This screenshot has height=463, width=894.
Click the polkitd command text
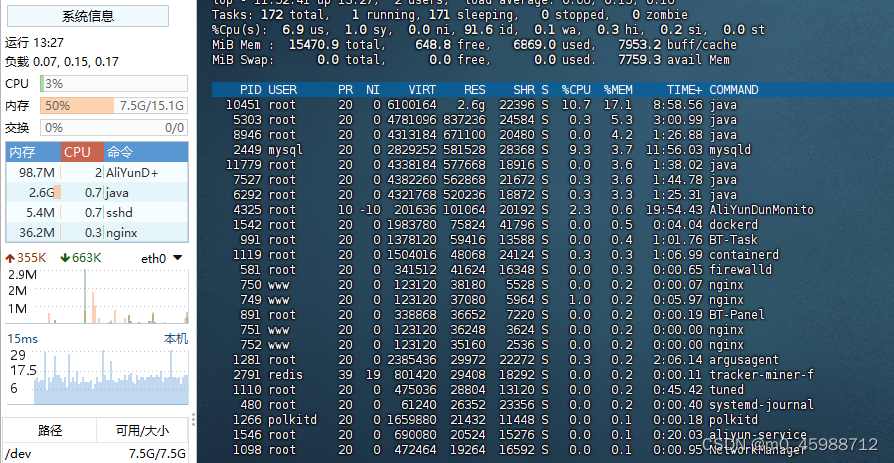tap(734, 420)
